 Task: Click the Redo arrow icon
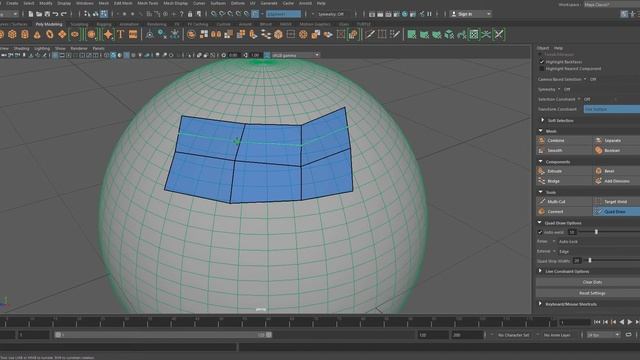click(x=64, y=14)
